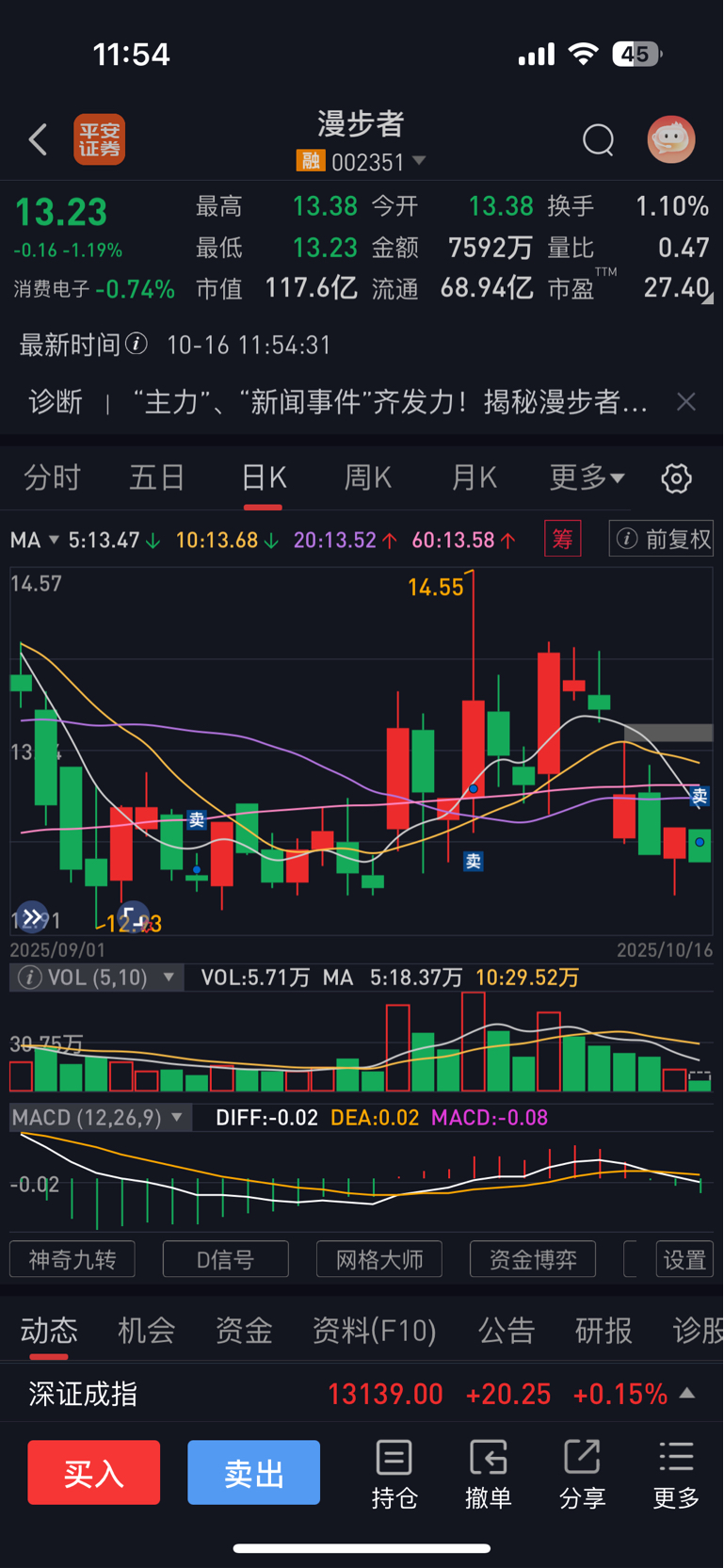Open the Ping An Securities logo
The image size is (724, 1568).
[99, 139]
